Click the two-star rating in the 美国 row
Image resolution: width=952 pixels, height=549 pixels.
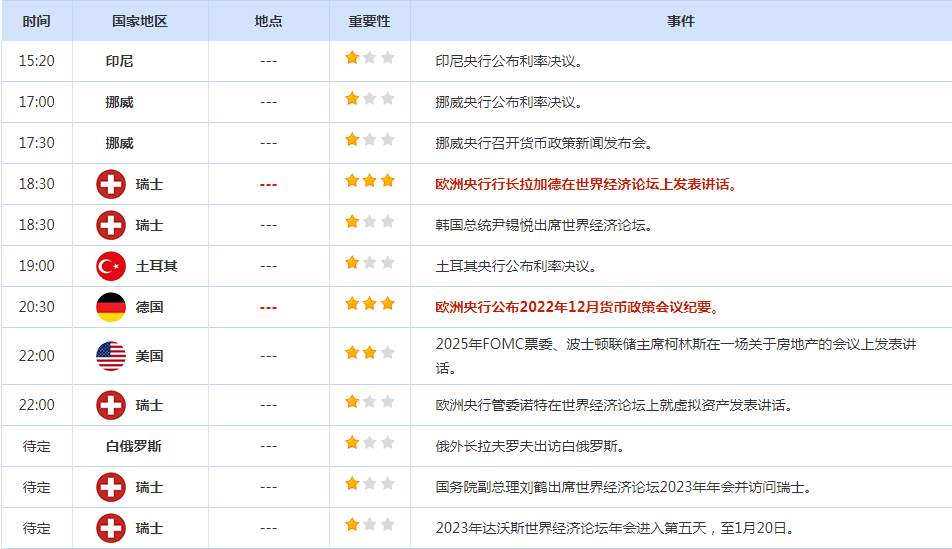370,352
